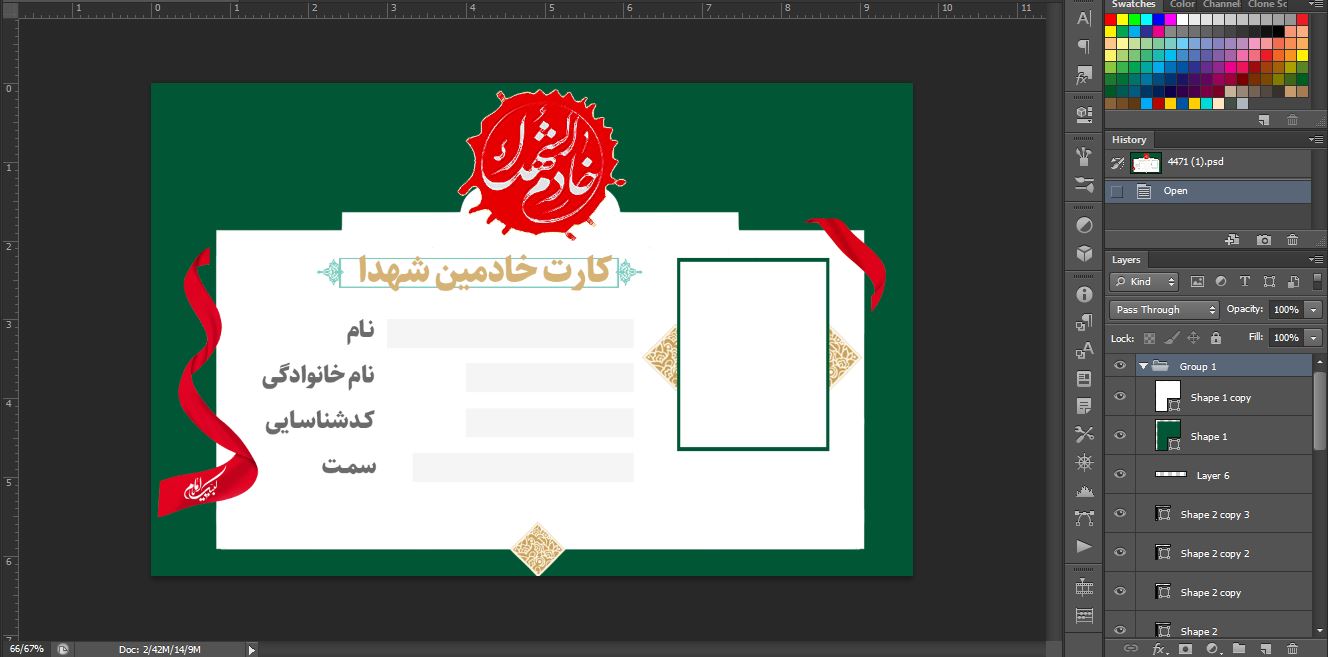Open the Layers panel flyout menu
Image resolution: width=1328 pixels, height=657 pixels.
point(1315,260)
